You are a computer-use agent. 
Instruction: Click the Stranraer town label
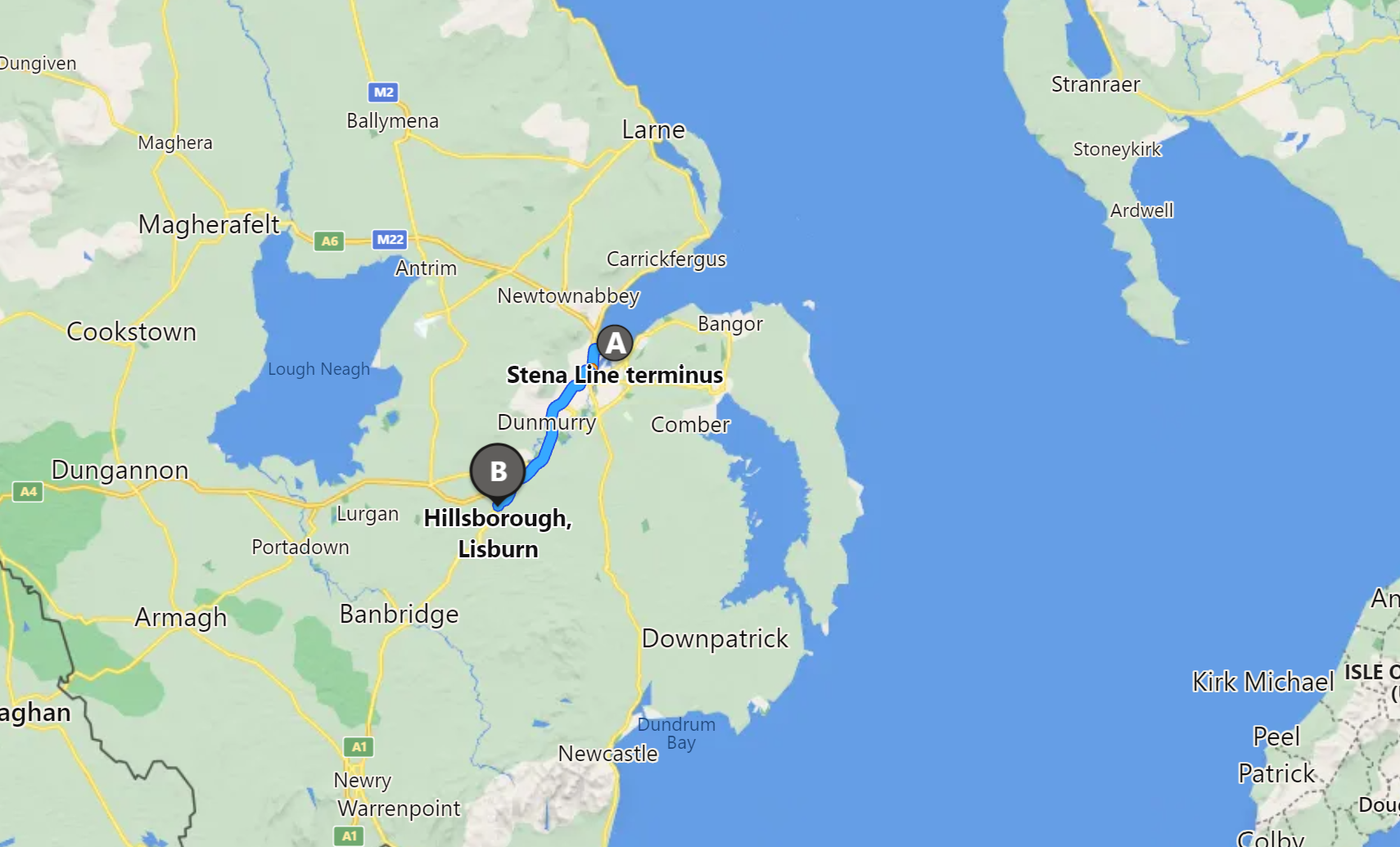[x=1095, y=84]
